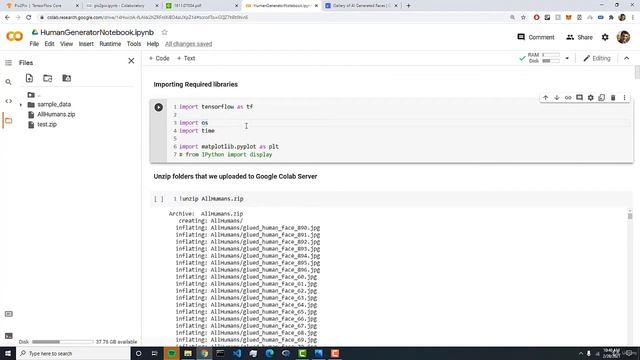Open Help menu

click(x=153, y=44)
